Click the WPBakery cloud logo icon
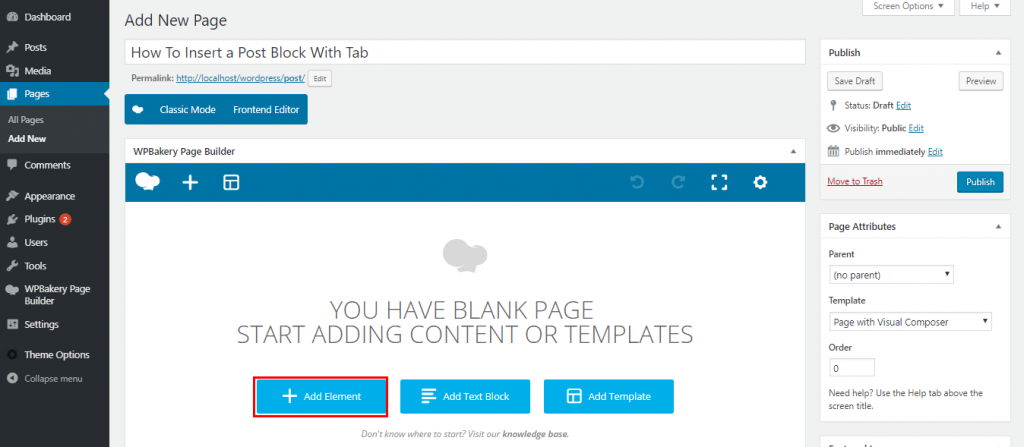Image resolution: width=1024 pixels, height=447 pixels. point(148,182)
